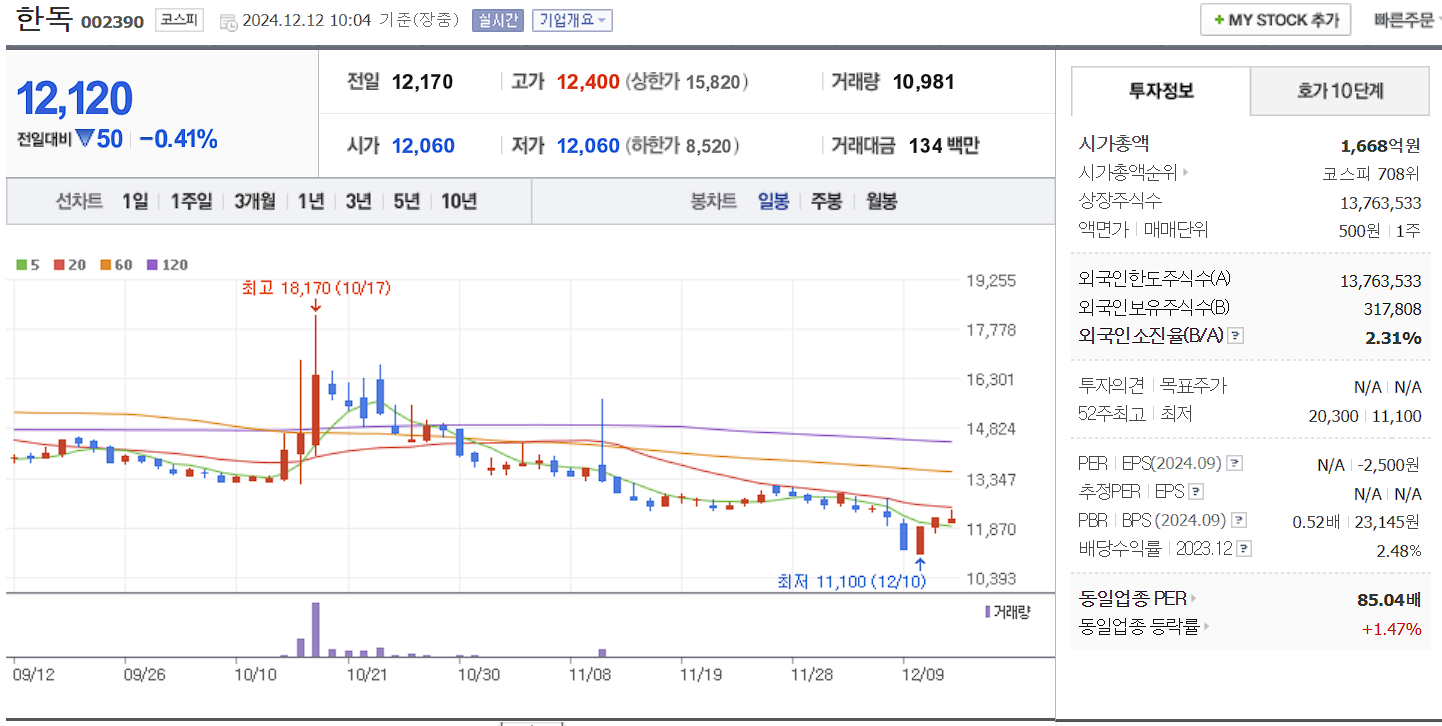Screen dimensions: 1442x726
Task: Click the 120-day moving average legend marker
Action: tap(152, 265)
